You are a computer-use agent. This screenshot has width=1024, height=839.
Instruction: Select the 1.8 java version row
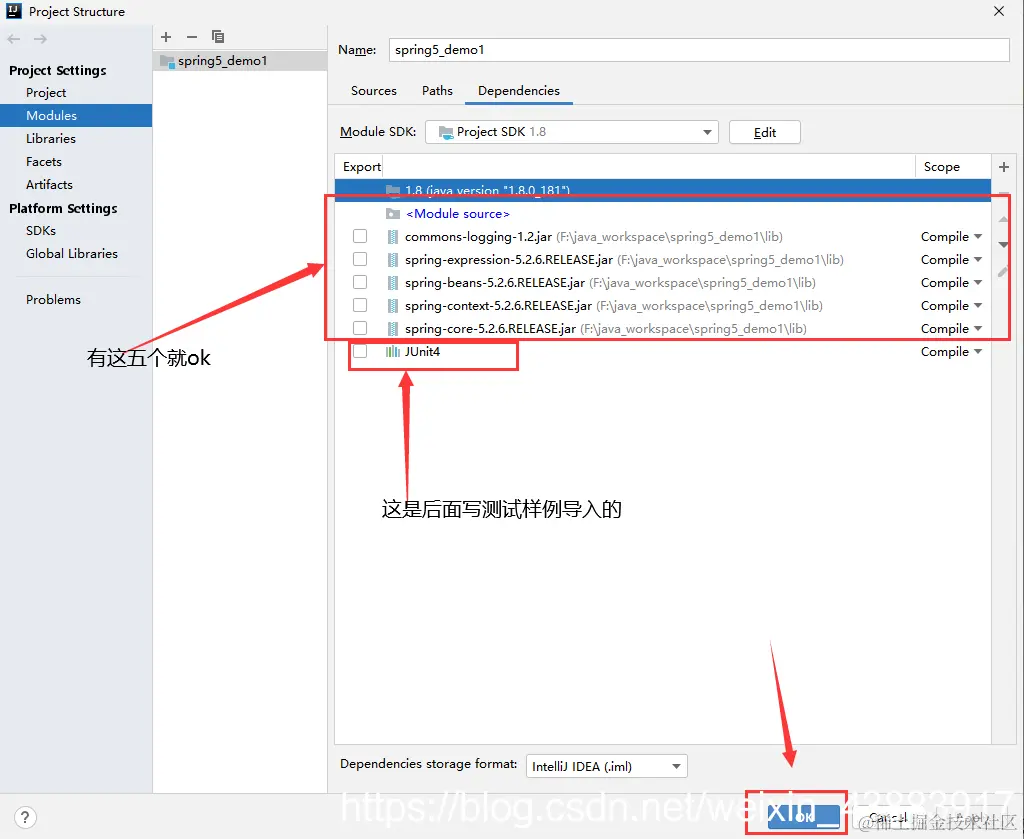[x=662, y=191]
